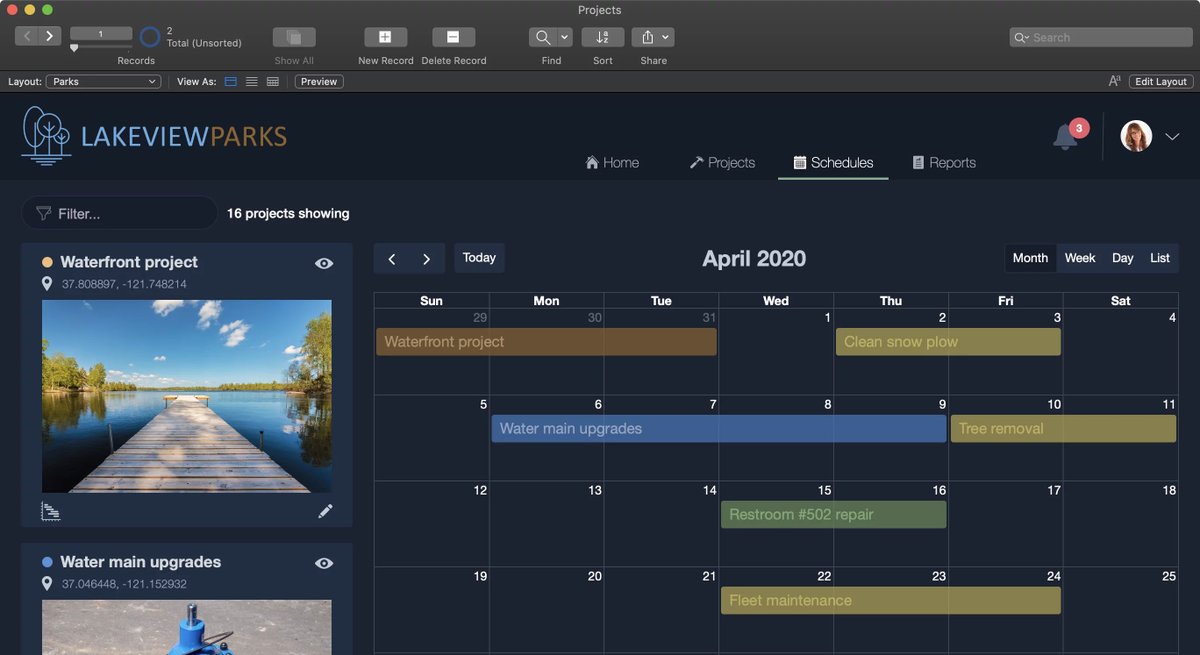The width and height of the screenshot is (1200, 655).
Task: Open the Share toolbar icon
Action: pos(648,36)
